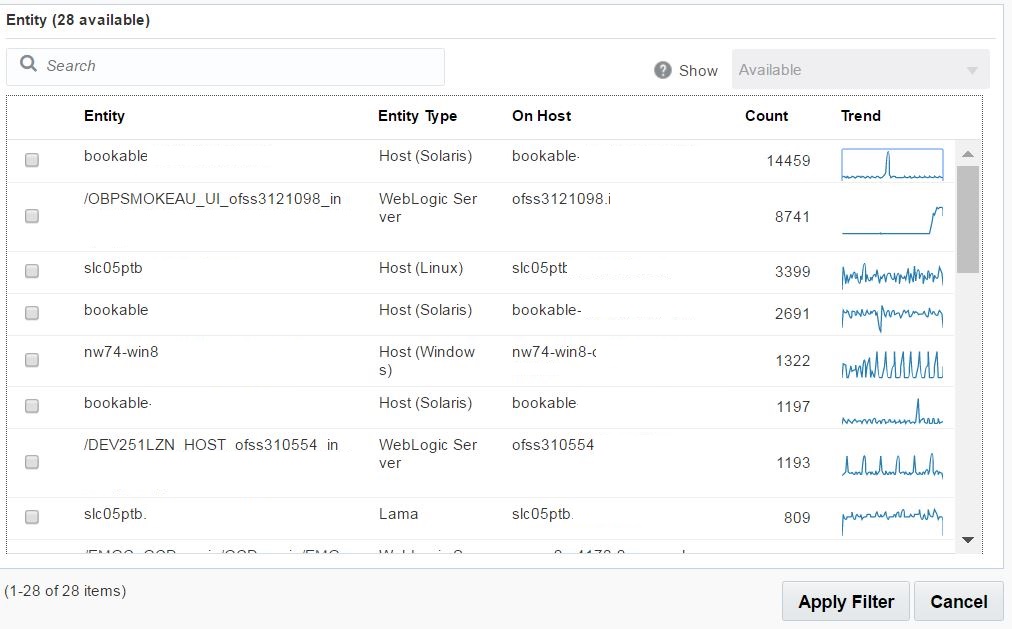Check the slc05ptb Host (Linux) row checkbox
This screenshot has height=629, width=1012.
32,271
